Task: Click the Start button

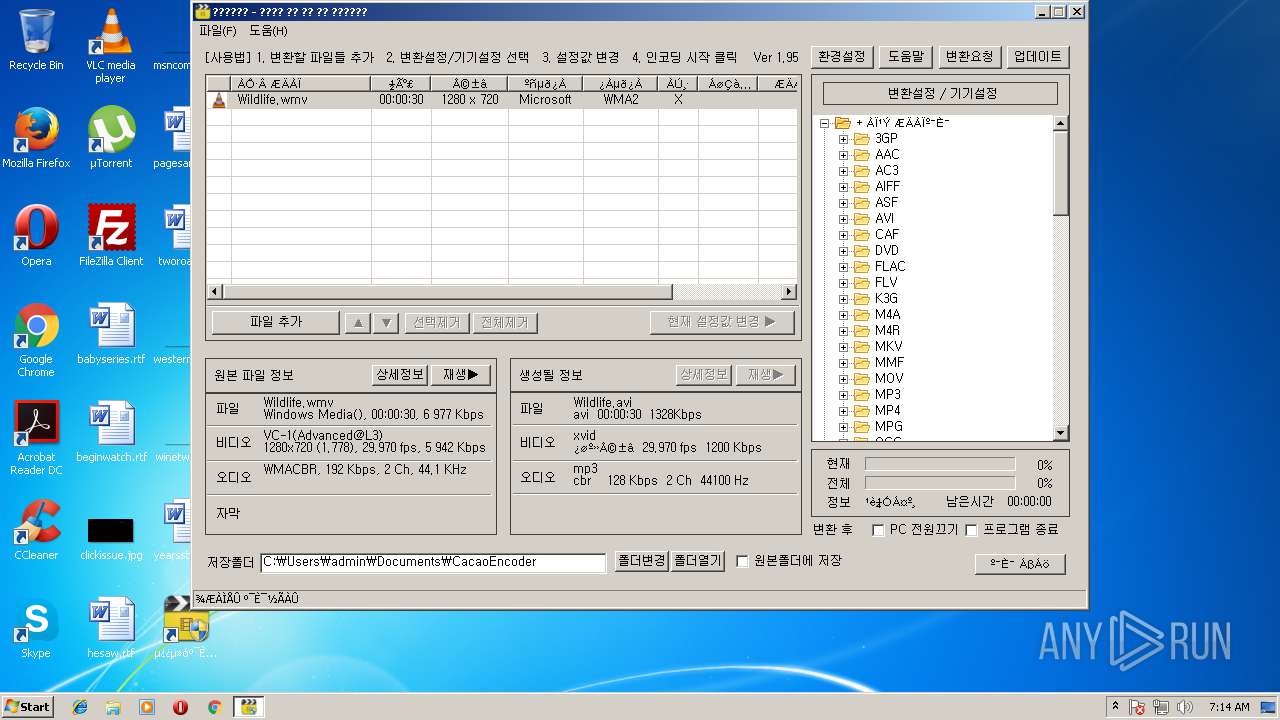Action: [x=27, y=707]
